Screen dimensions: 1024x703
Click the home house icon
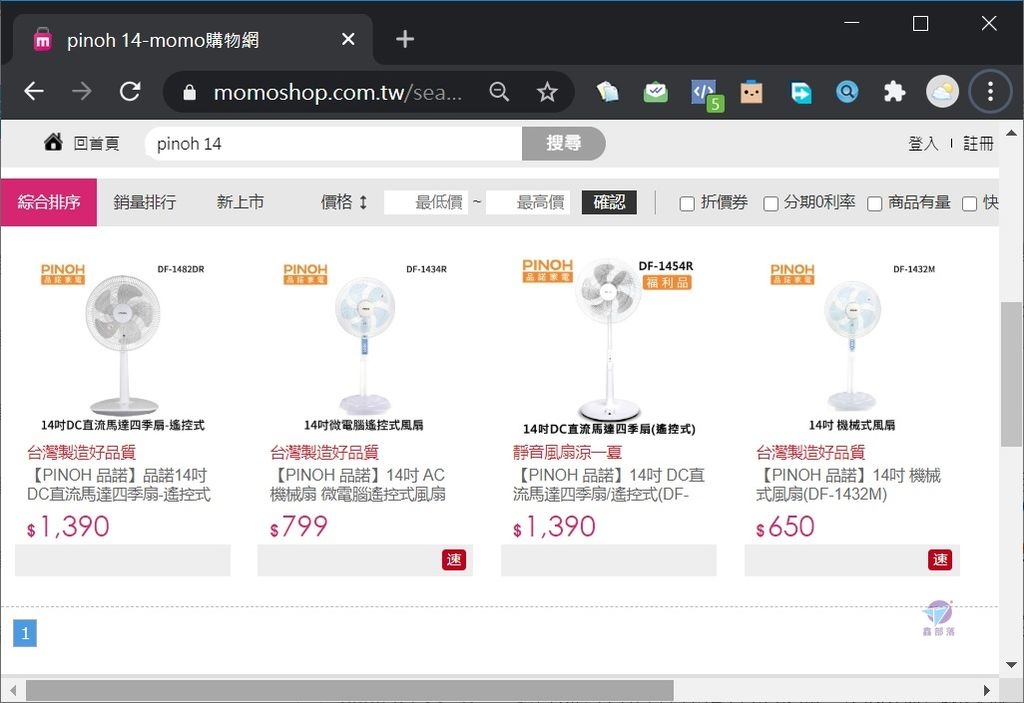[53, 142]
